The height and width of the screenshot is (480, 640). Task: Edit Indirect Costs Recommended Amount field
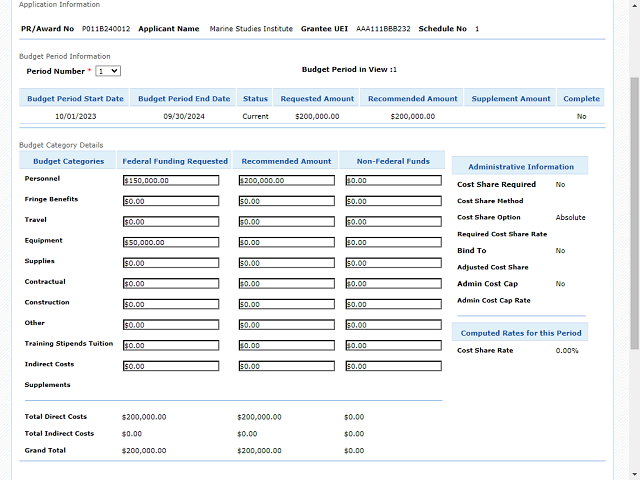286,366
